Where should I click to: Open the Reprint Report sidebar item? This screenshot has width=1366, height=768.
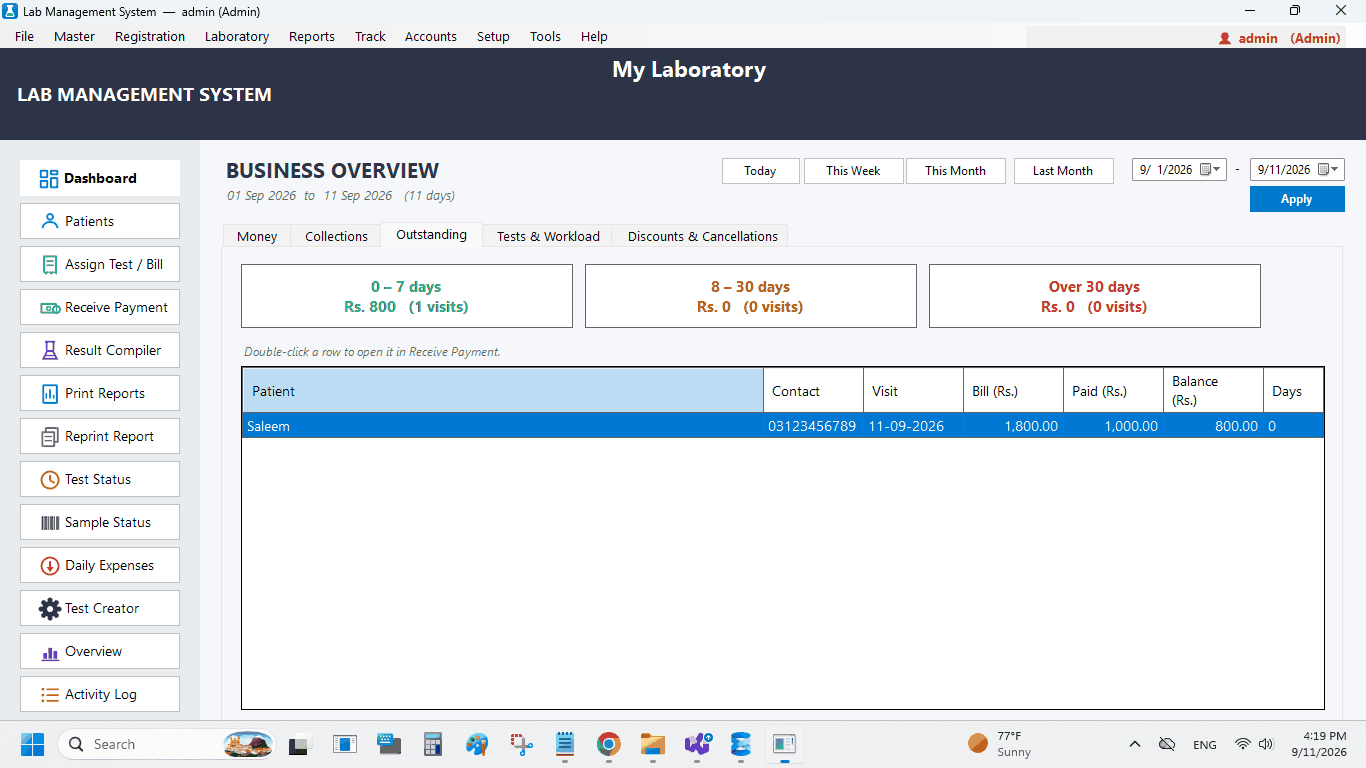(x=100, y=436)
